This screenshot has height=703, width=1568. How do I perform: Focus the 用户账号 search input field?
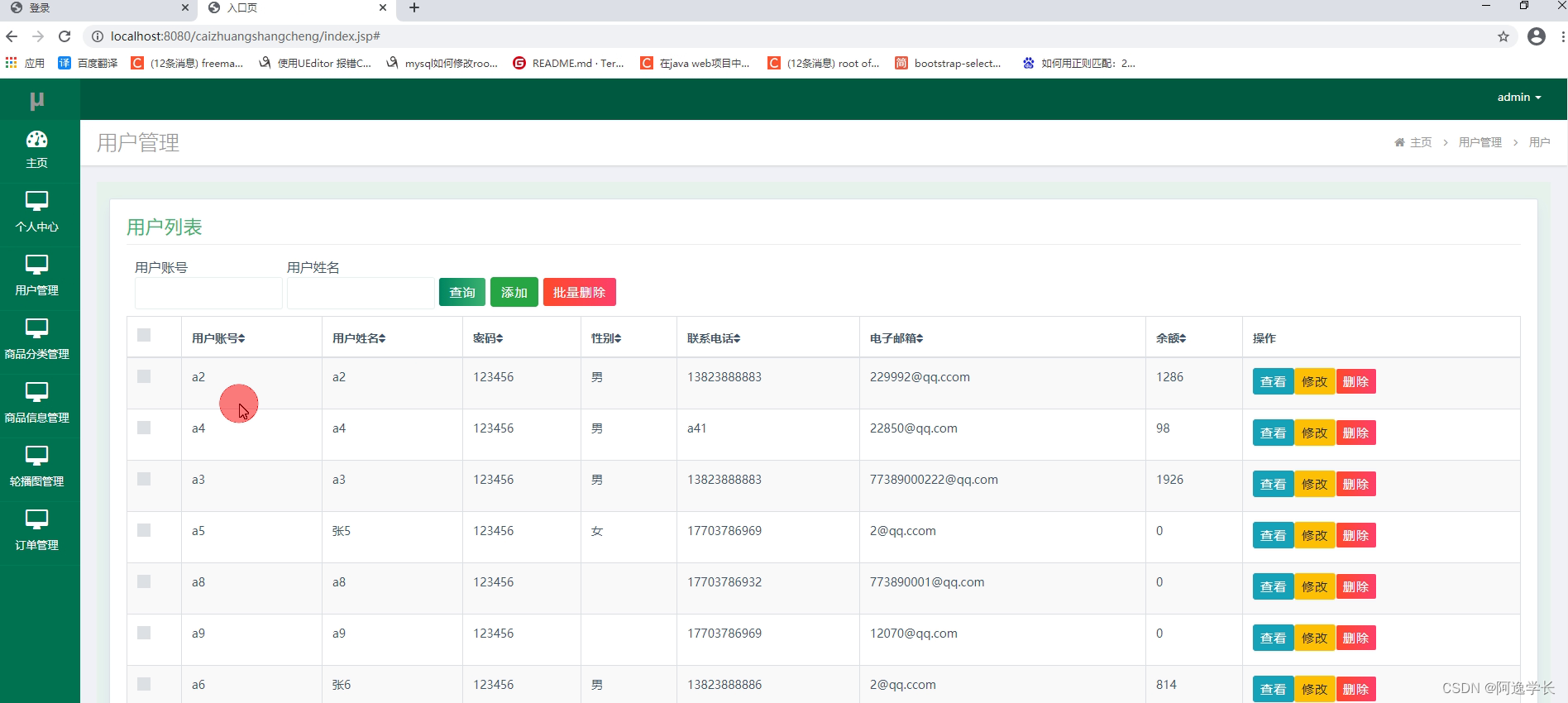(x=208, y=293)
